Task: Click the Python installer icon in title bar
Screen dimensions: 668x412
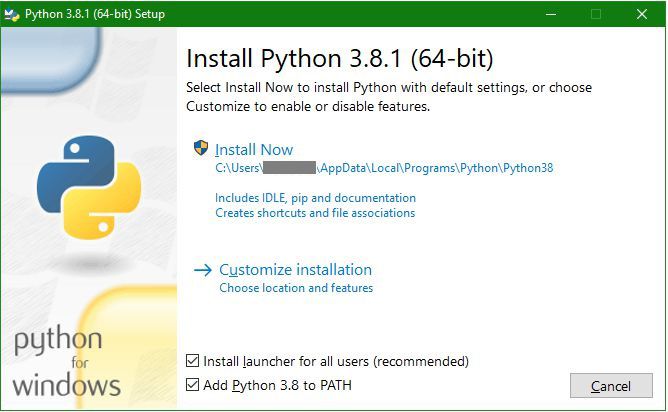Action: tap(12, 14)
